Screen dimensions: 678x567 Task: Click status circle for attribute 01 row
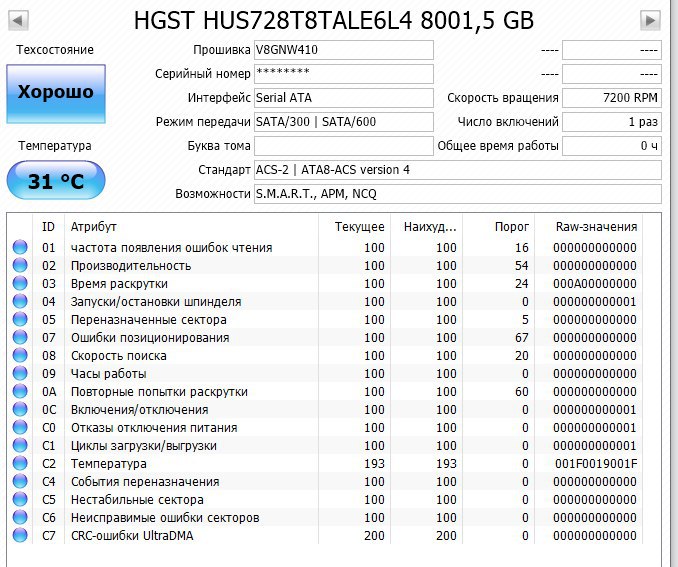[20, 247]
